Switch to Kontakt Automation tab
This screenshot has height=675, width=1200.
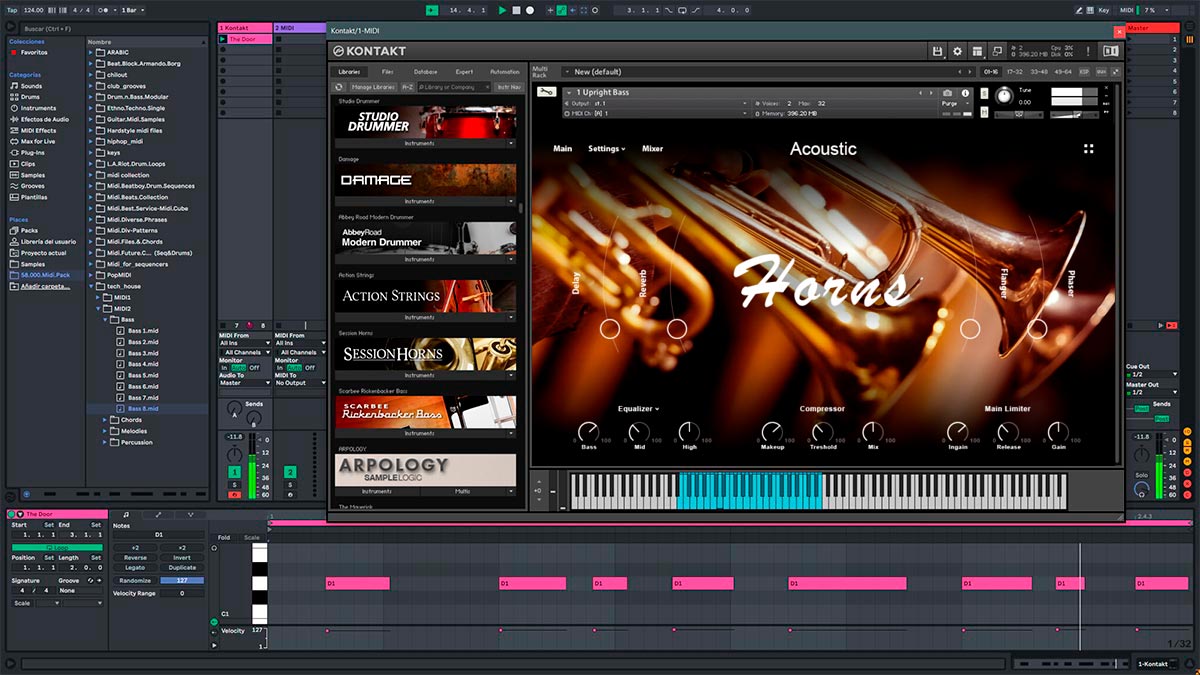(505, 72)
